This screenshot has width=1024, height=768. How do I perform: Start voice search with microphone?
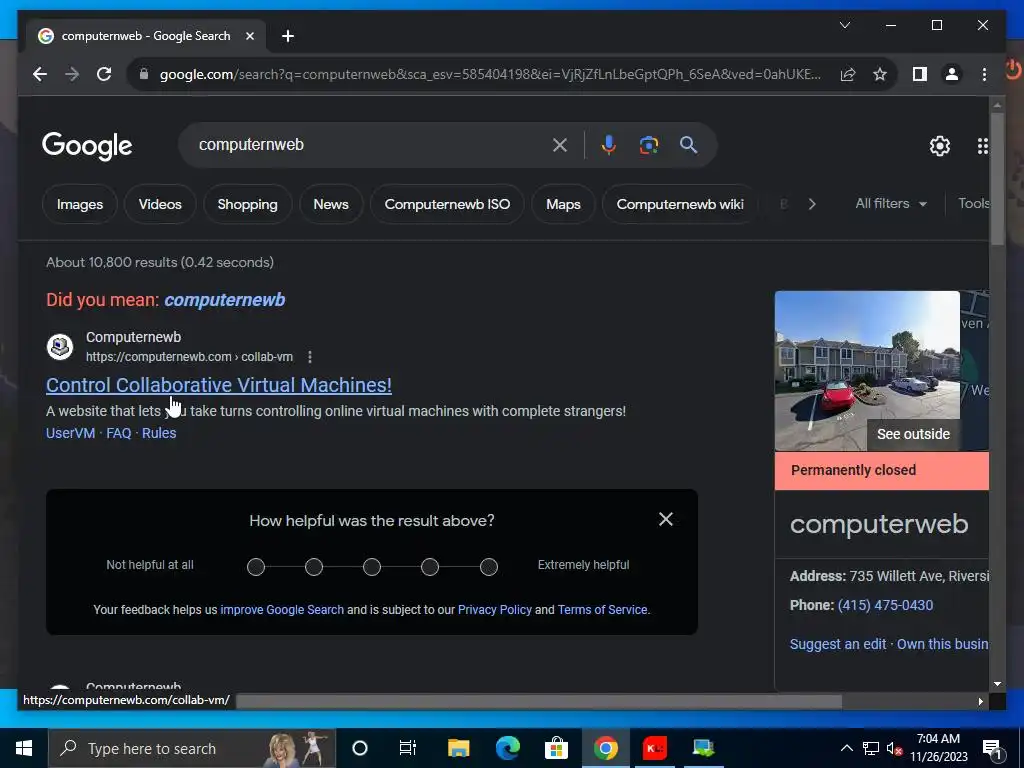(608, 144)
